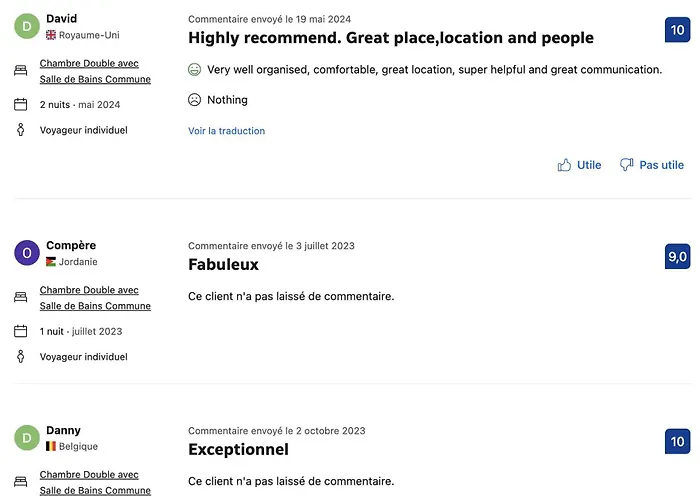700x500 pixels.
Task: Click the United Kingdom flag icon
Action: point(51,35)
